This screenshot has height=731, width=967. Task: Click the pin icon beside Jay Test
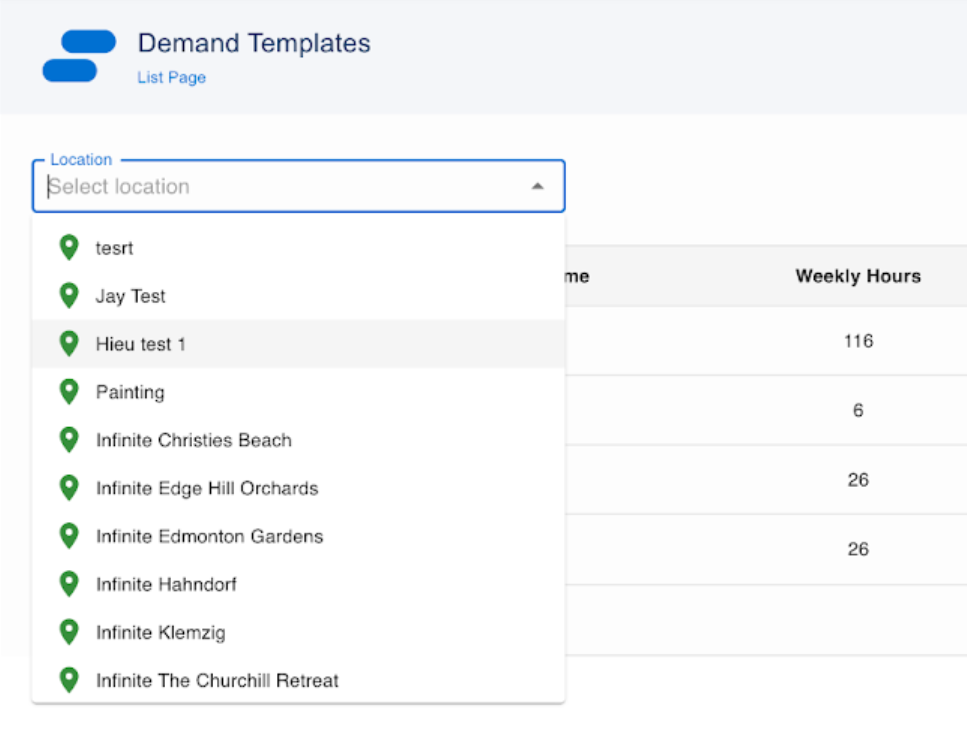pos(69,296)
